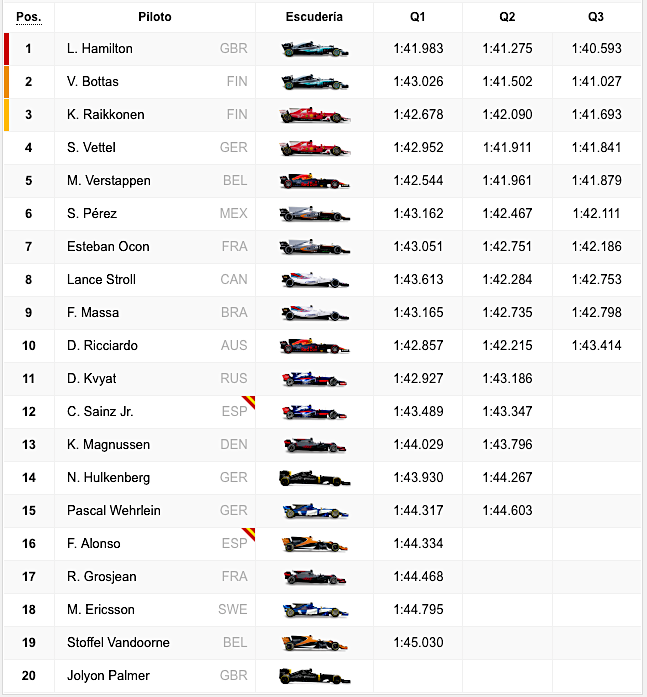Click the red first-place position marker
This screenshot has height=697, width=647.
pyautogui.click(x=7, y=49)
